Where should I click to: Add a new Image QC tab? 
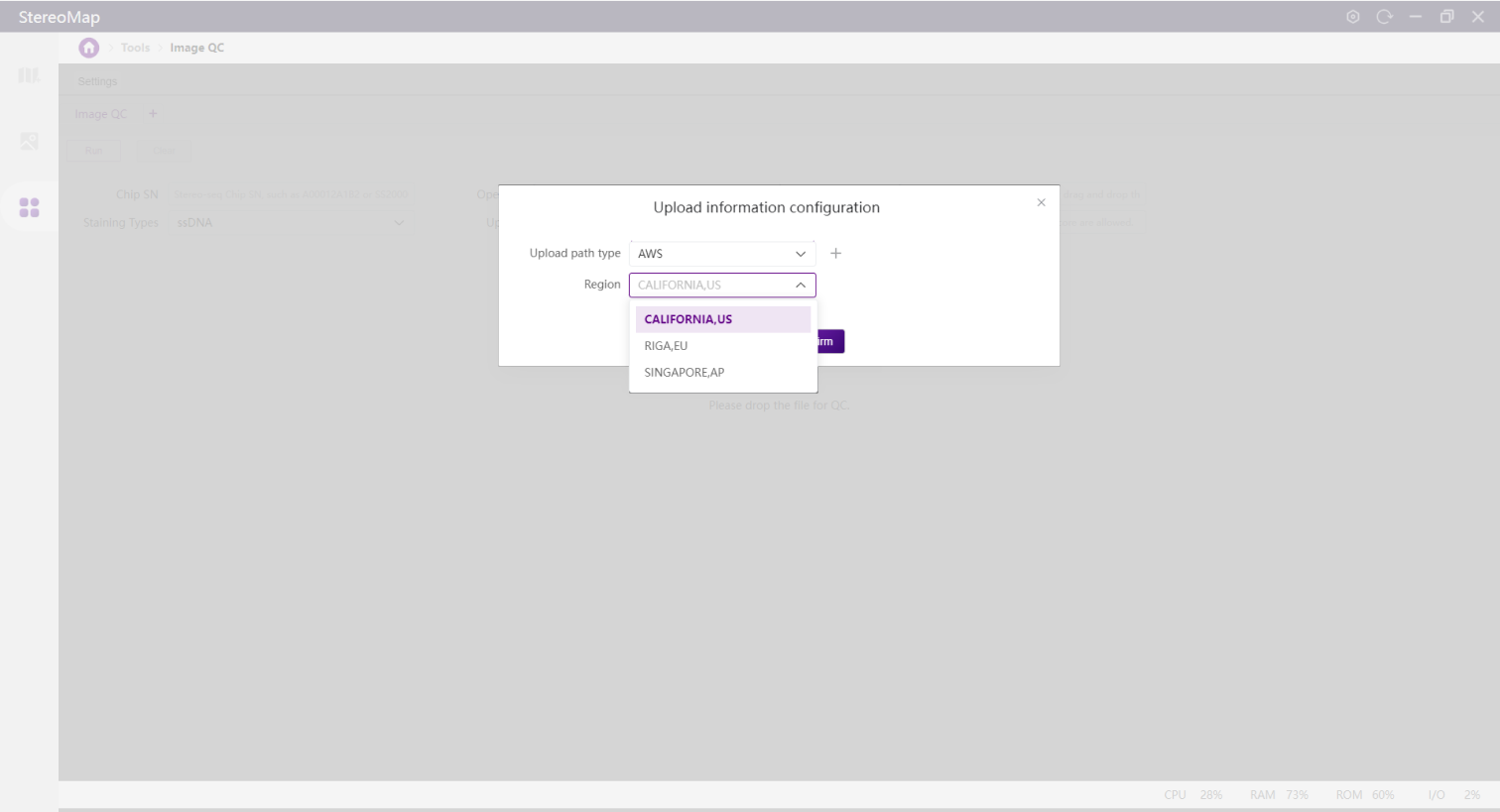point(153,114)
